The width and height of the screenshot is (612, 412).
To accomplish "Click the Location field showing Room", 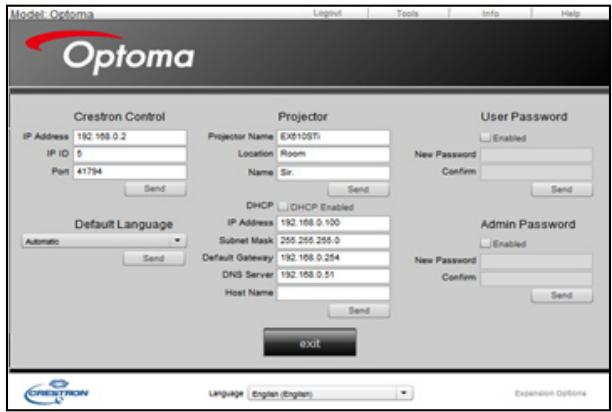I will [333, 154].
